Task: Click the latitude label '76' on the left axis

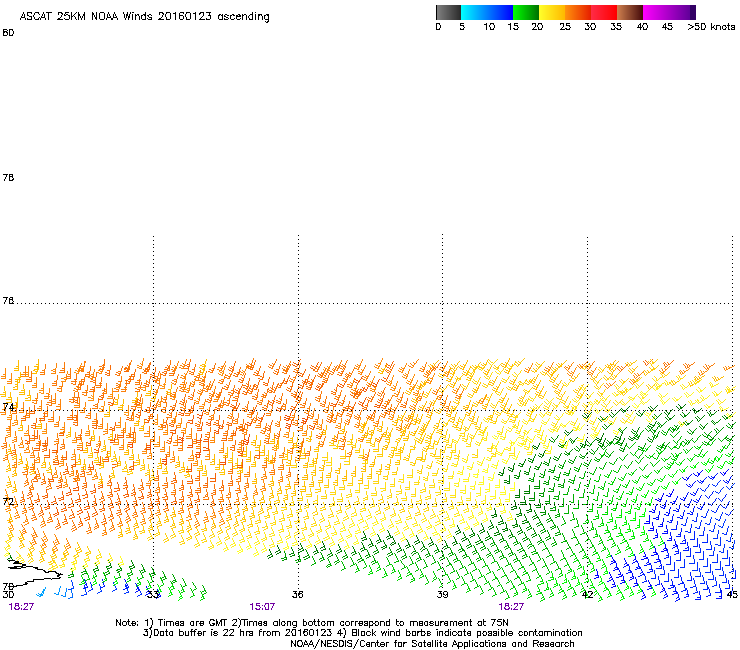Action: 8,301
